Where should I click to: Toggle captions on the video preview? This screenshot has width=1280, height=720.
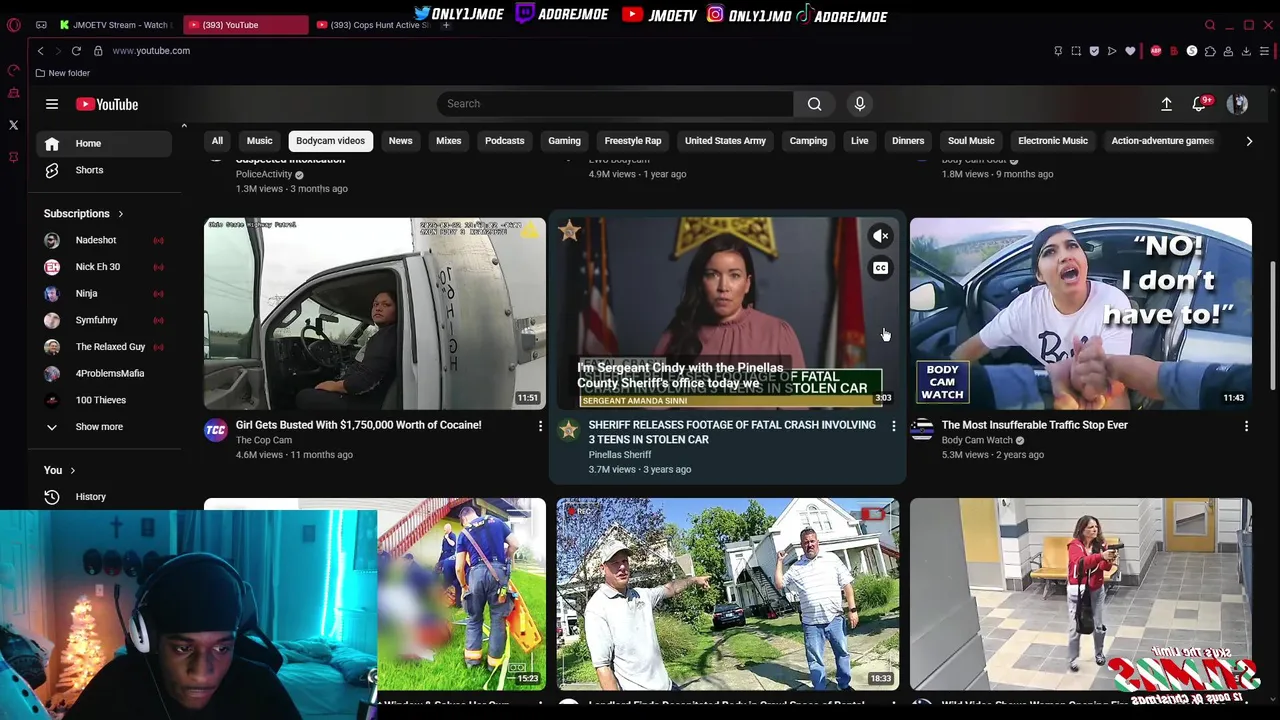[880, 268]
